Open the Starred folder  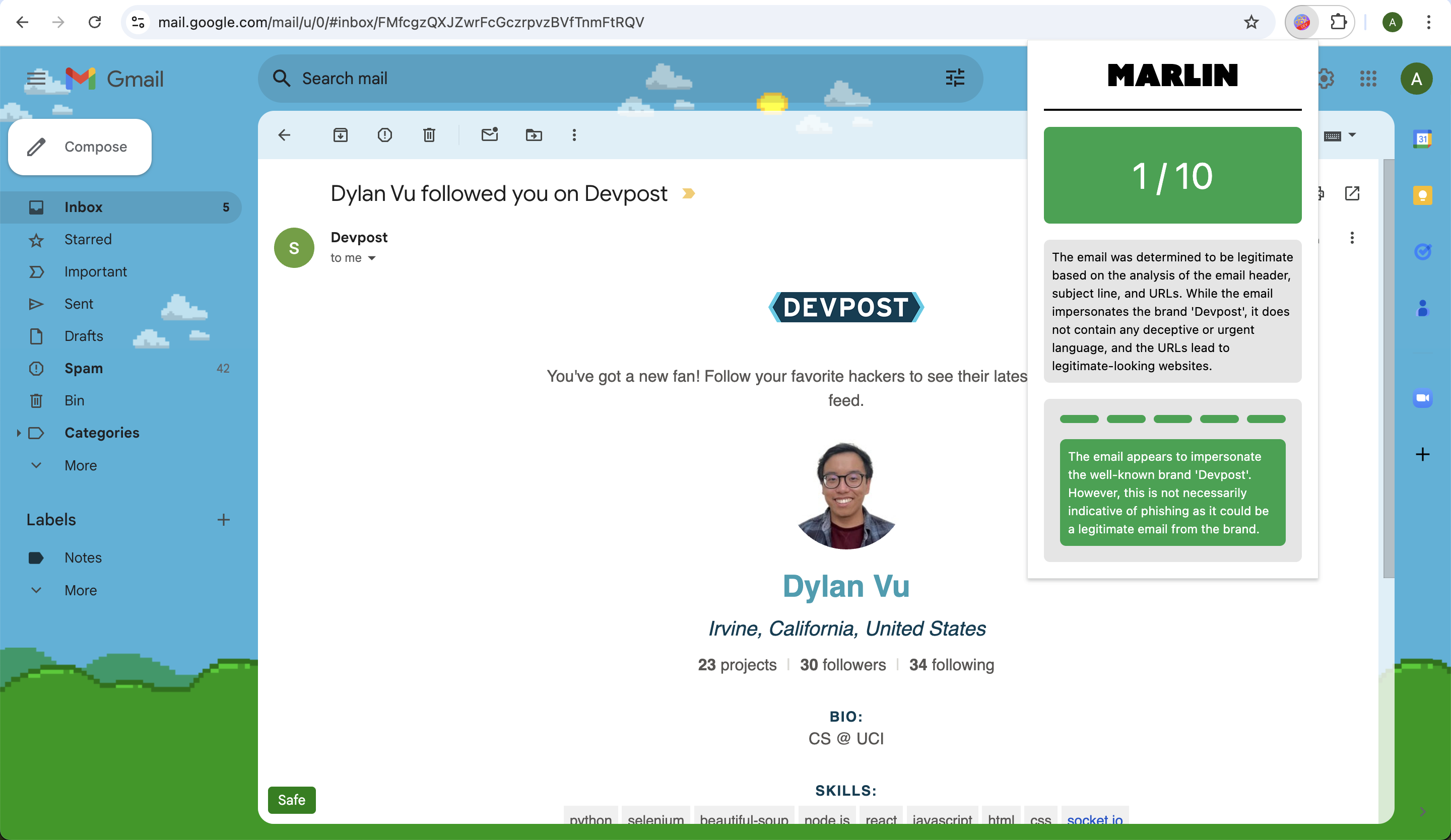point(88,239)
